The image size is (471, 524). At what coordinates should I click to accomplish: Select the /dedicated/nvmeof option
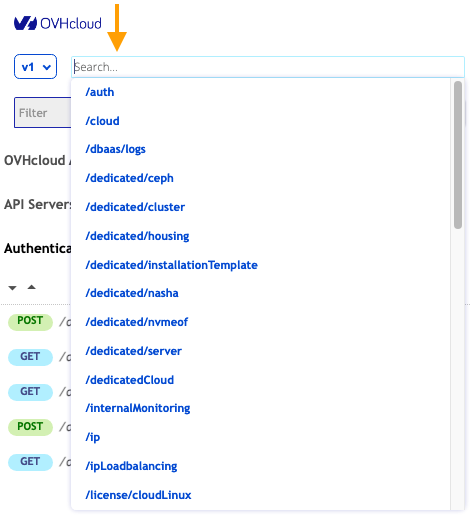(136, 322)
